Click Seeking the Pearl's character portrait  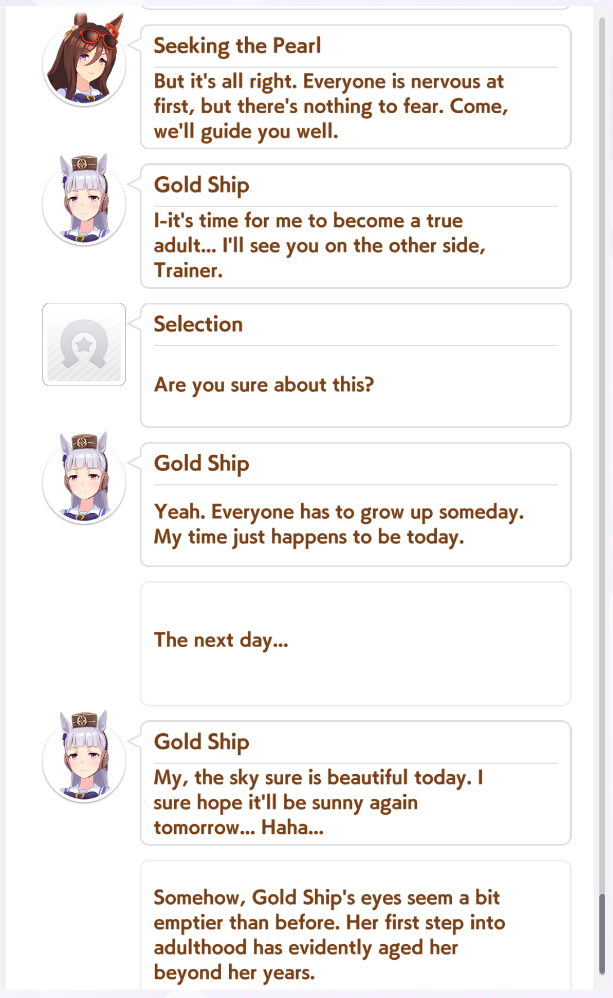(x=84, y=66)
